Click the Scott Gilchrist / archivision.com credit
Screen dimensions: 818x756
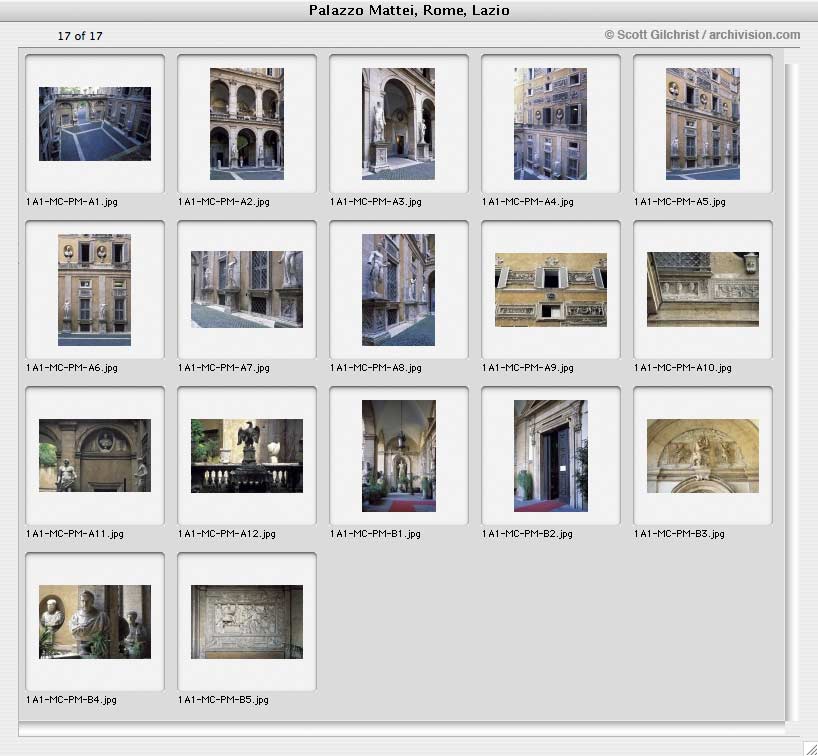pos(702,35)
